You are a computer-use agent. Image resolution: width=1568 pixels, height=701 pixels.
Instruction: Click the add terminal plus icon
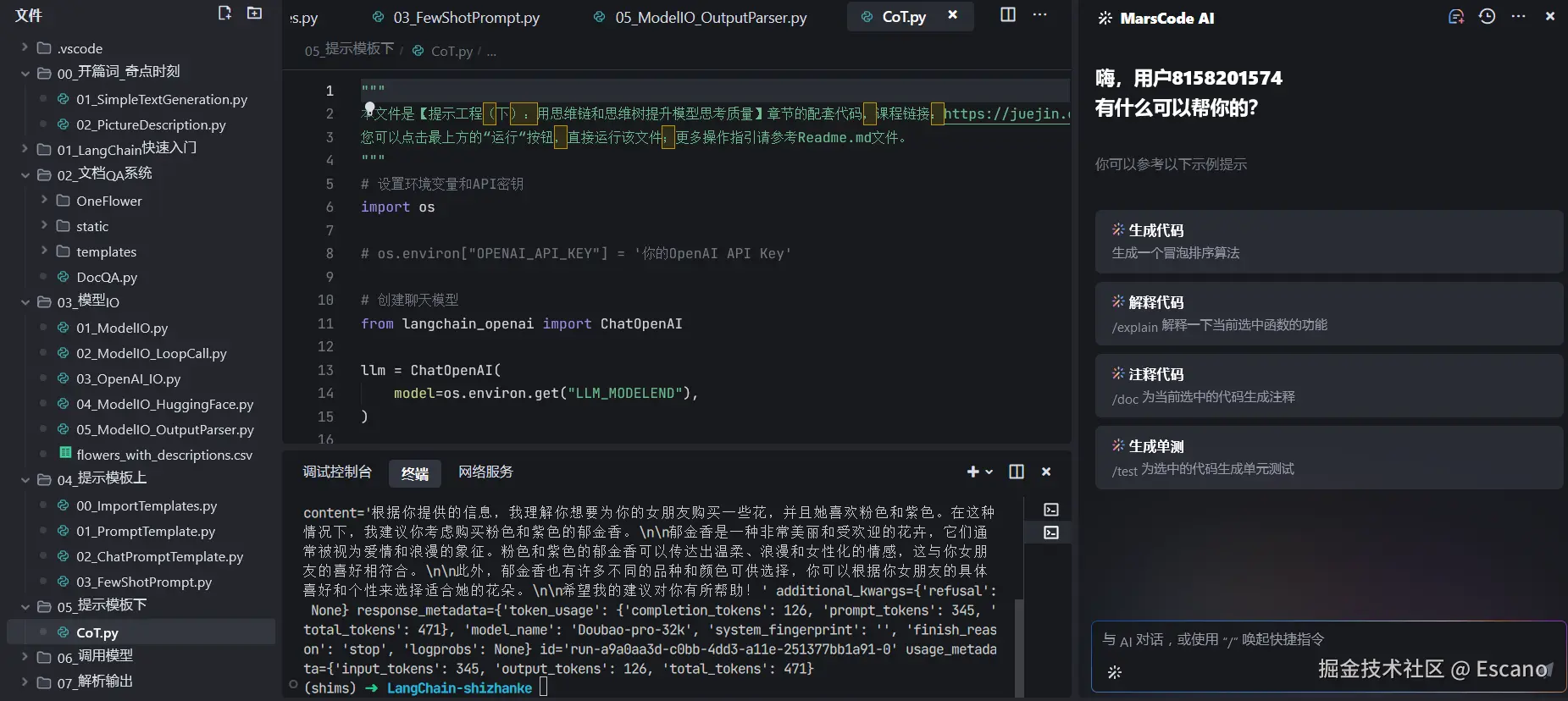coord(972,472)
